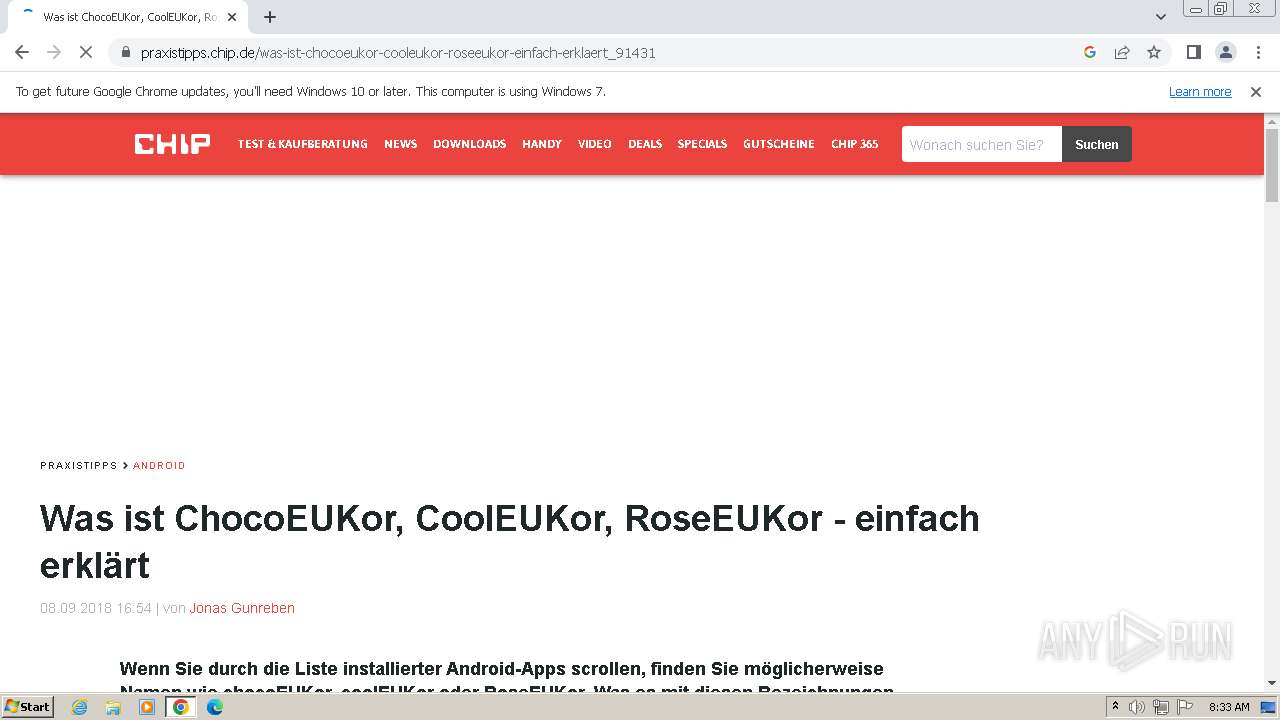Open the Video section

595,144
